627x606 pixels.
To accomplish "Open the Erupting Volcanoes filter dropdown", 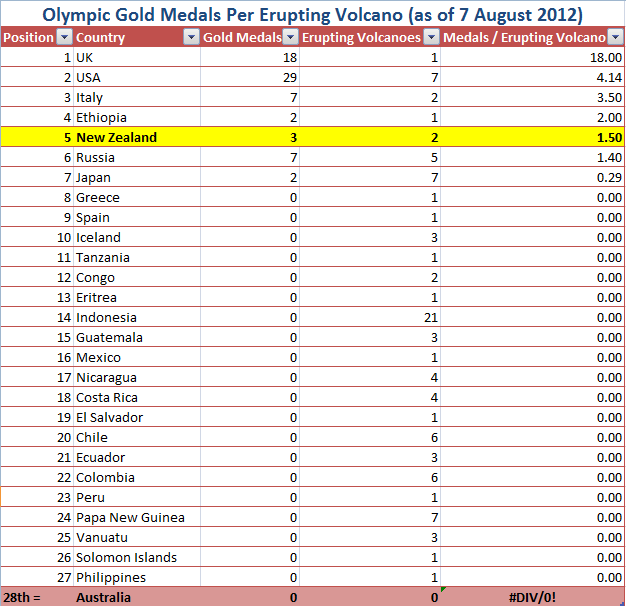I will click(431, 38).
